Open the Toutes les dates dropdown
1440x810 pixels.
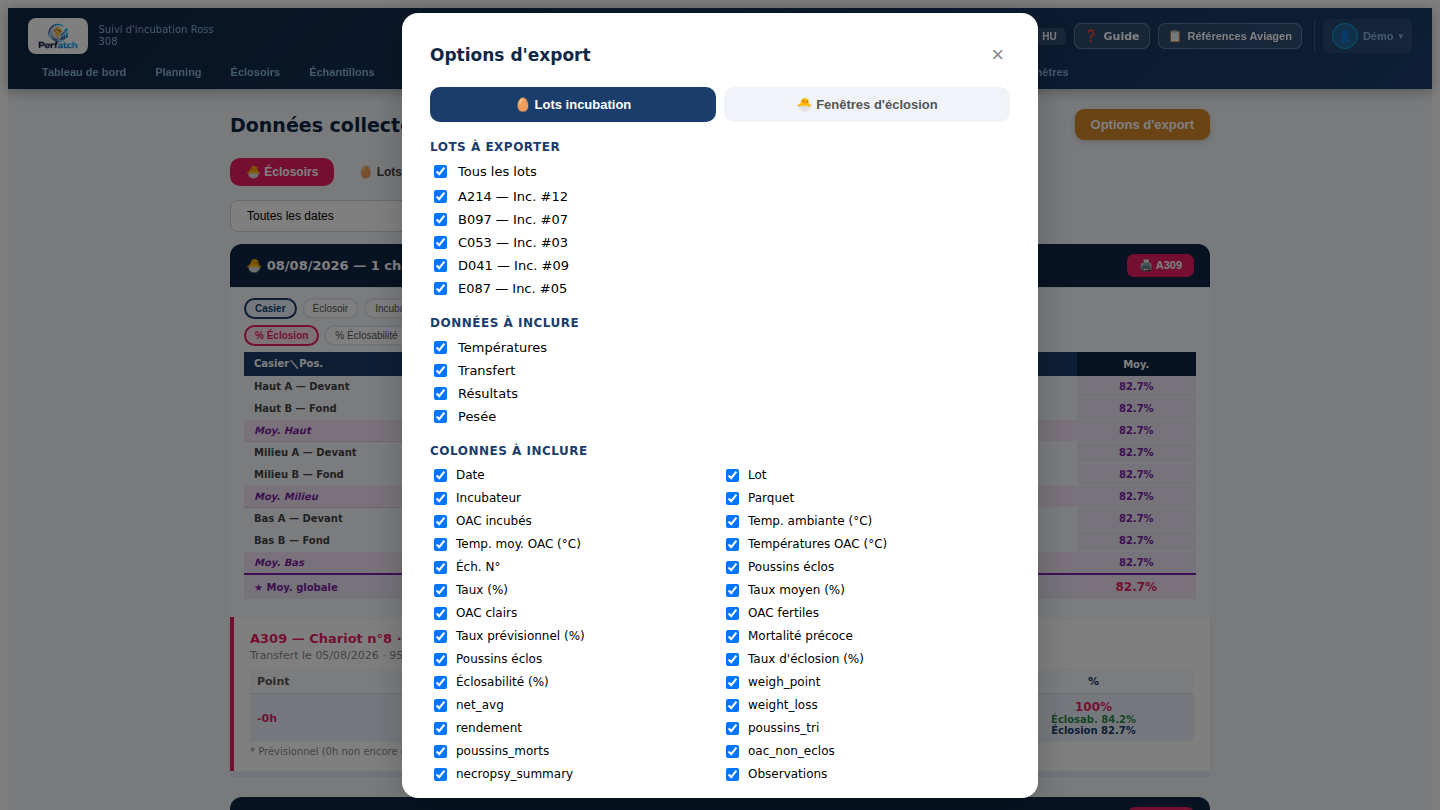pyautogui.click(x=316, y=216)
